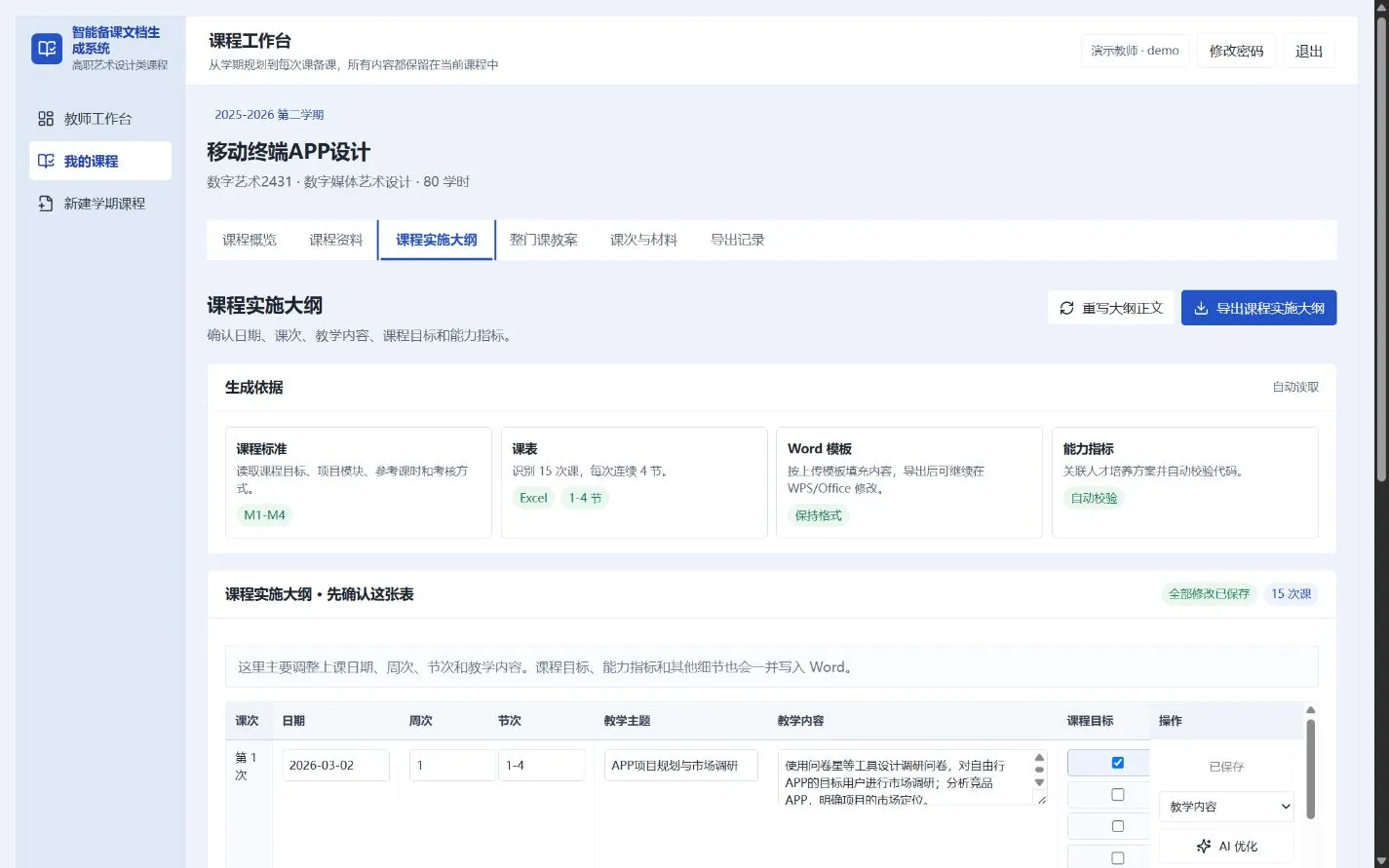The width and height of the screenshot is (1389, 868).
Task: Click the 已保存 status button for 第1次
Action: 1226,767
